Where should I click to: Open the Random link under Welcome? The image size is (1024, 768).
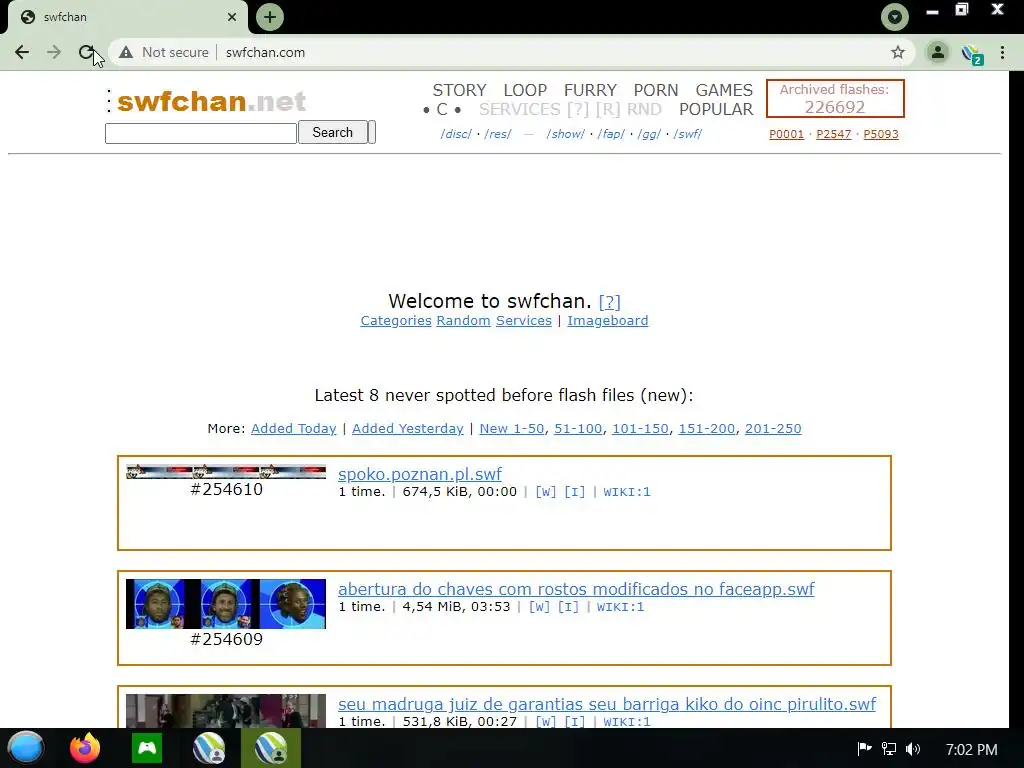click(x=464, y=321)
